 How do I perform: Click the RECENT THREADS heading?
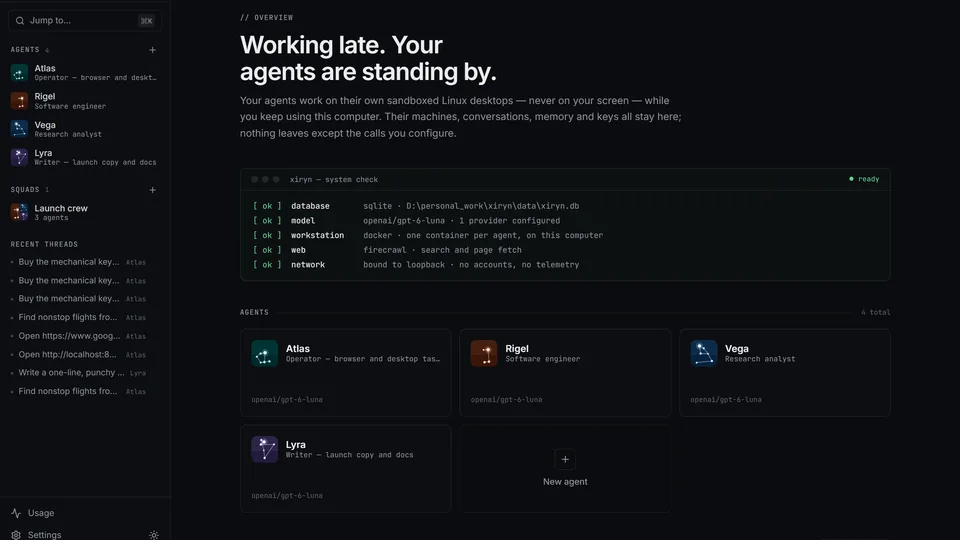tap(44, 244)
